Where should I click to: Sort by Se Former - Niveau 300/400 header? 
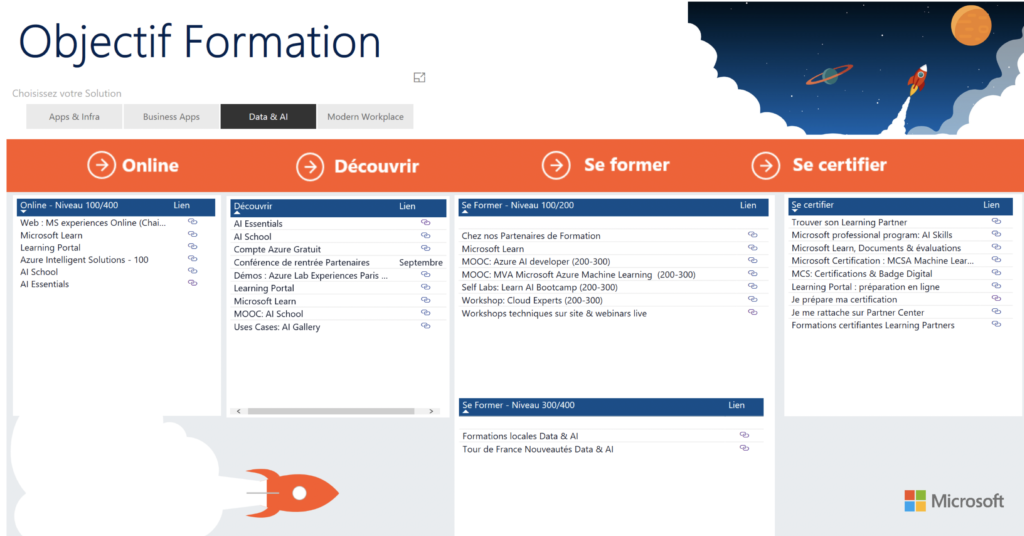click(x=519, y=405)
